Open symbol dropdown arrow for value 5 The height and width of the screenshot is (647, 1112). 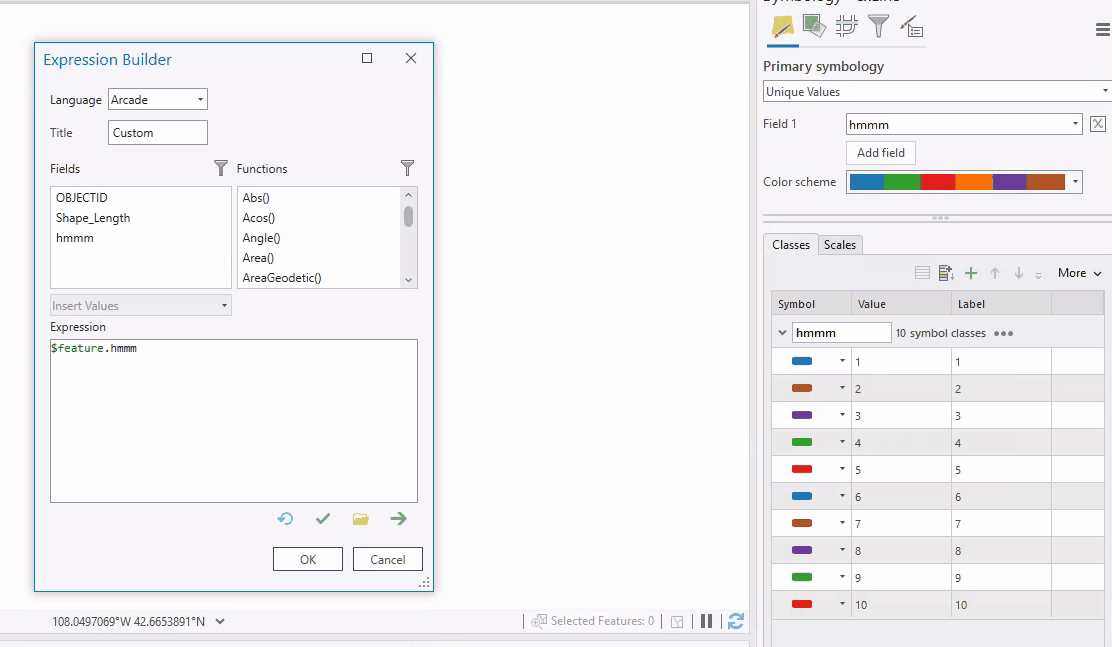click(x=843, y=469)
